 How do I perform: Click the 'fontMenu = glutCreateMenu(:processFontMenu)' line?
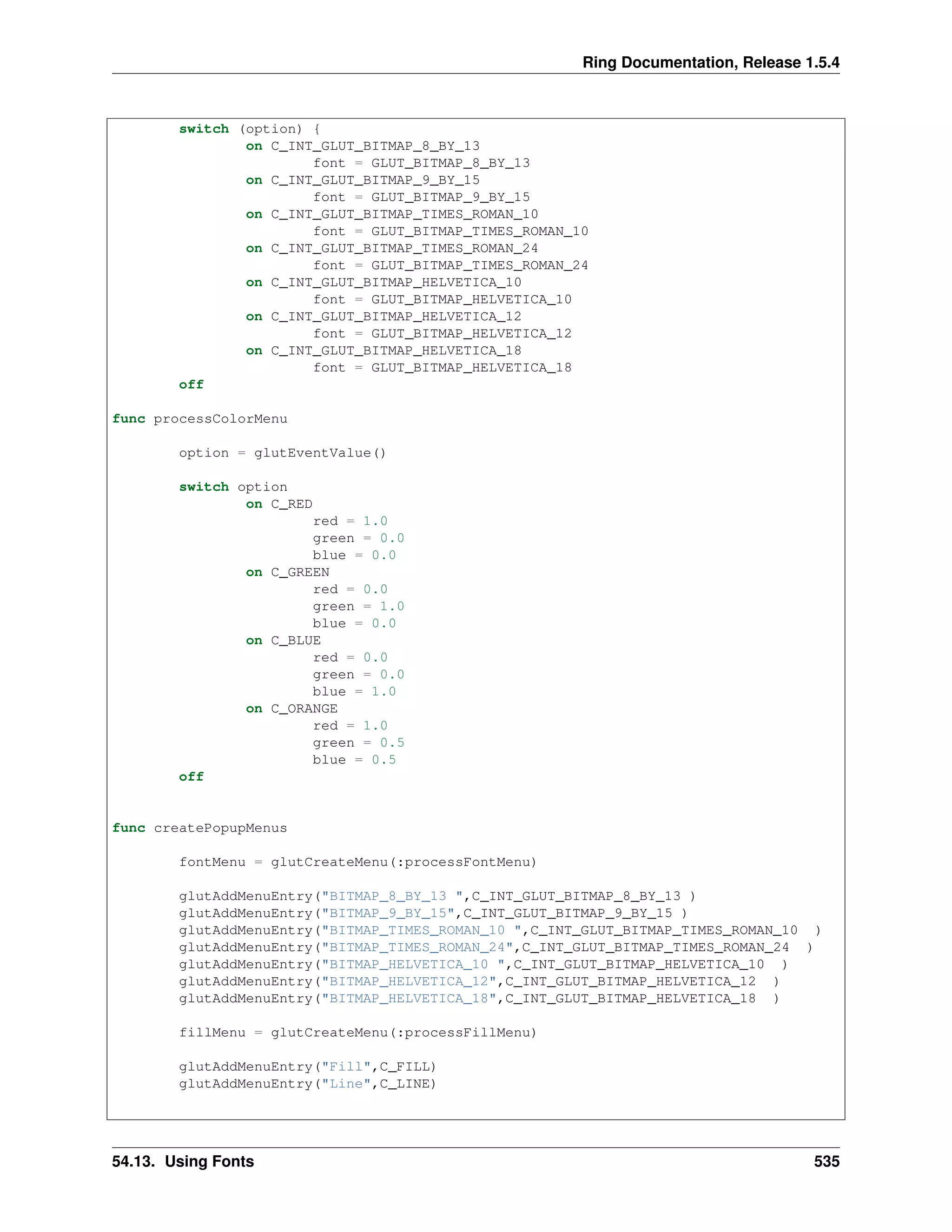357,862
